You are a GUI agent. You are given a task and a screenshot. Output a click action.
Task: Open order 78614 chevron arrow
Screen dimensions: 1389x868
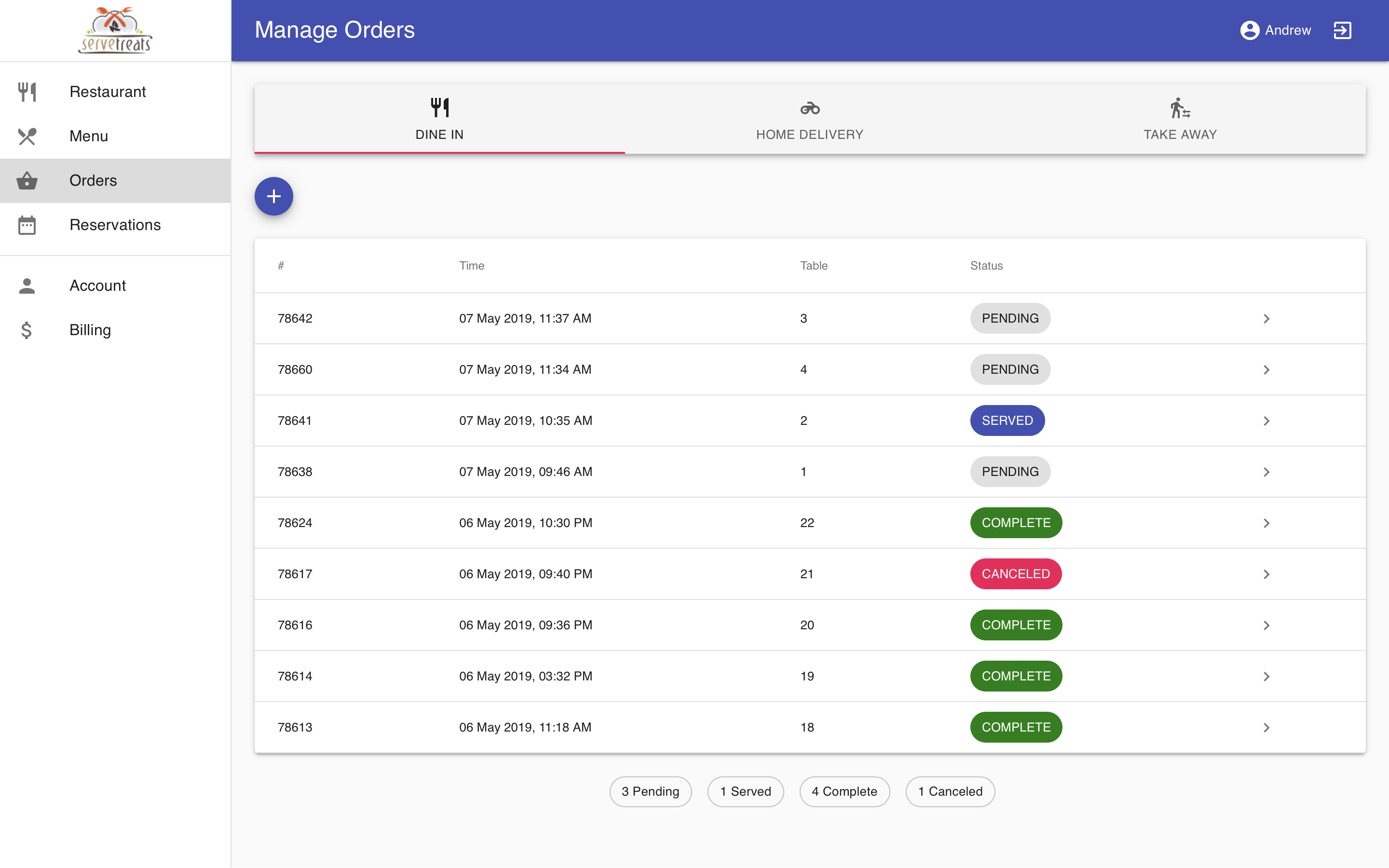[1266, 676]
